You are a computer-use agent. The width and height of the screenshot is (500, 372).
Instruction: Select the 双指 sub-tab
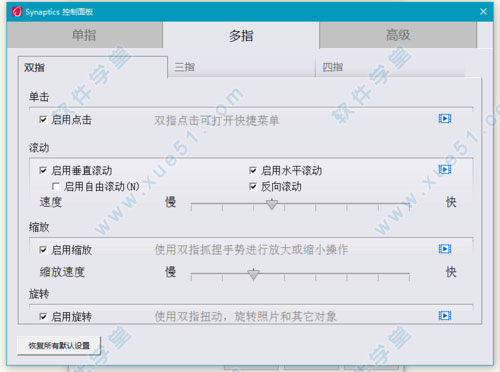[x=93, y=67]
